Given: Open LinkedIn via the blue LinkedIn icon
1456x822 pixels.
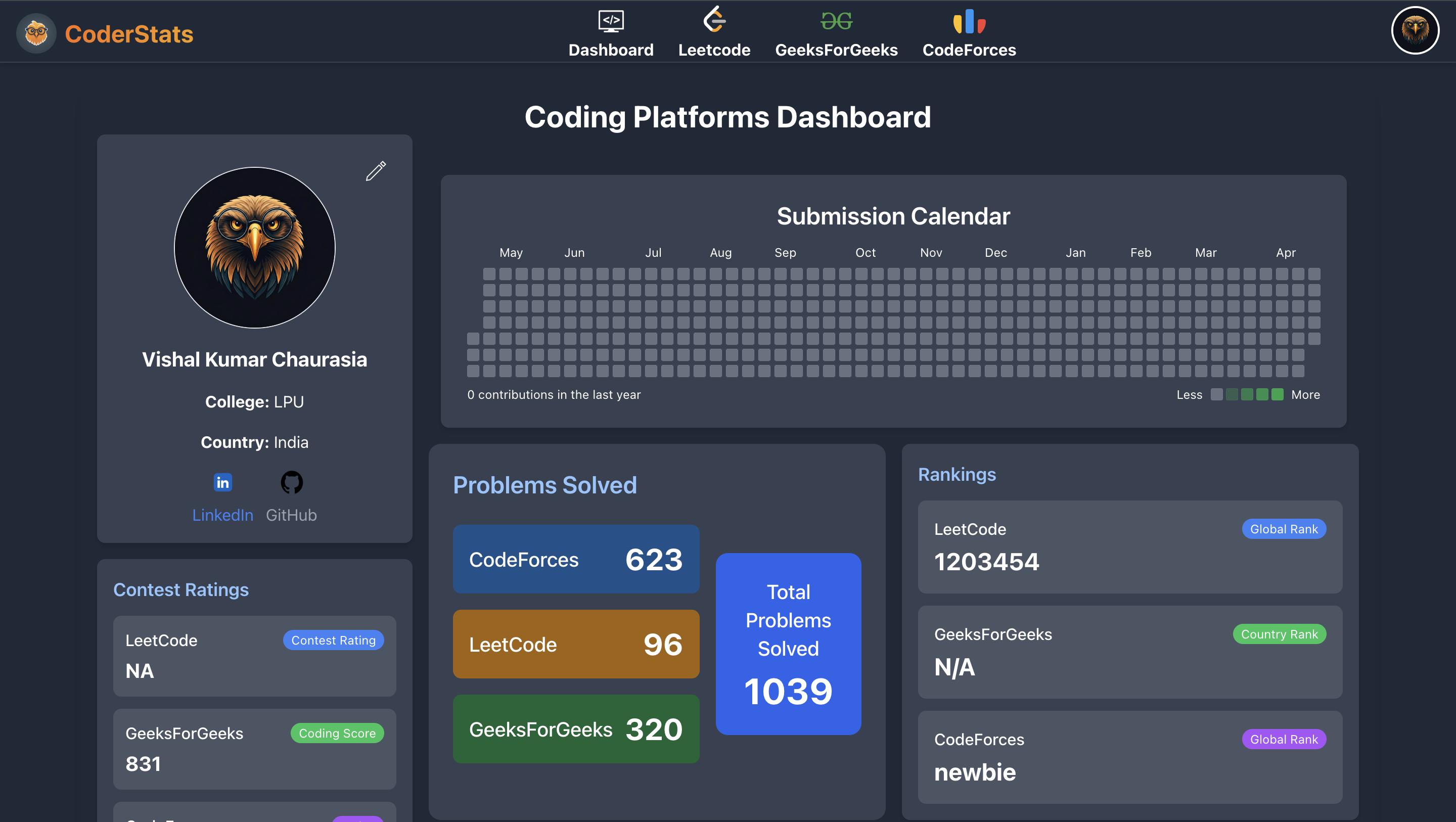Looking at the screenshot, I should pyautogui.click(x=222, y=482).
